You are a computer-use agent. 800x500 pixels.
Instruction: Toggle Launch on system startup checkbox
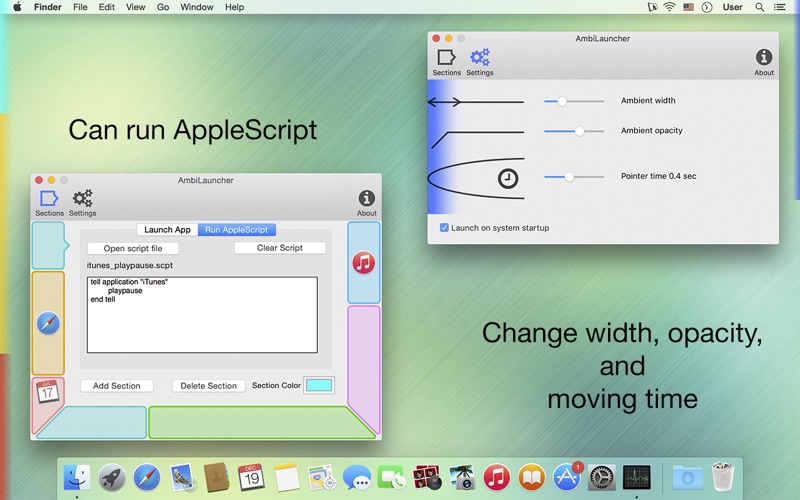(445, 228)
